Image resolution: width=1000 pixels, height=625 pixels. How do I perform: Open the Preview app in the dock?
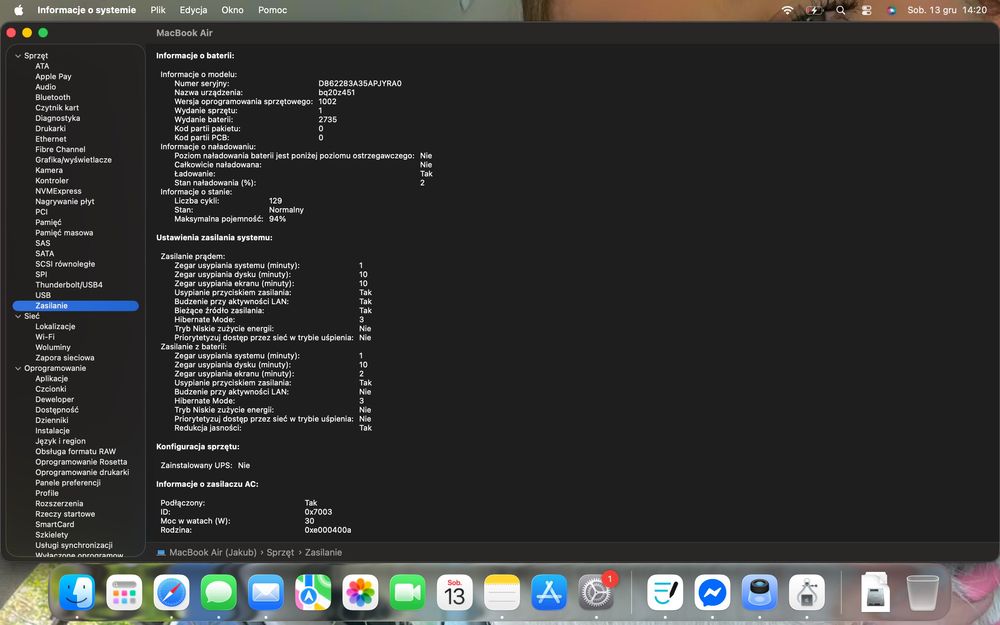pyautogui.click(x=759, y=592)
